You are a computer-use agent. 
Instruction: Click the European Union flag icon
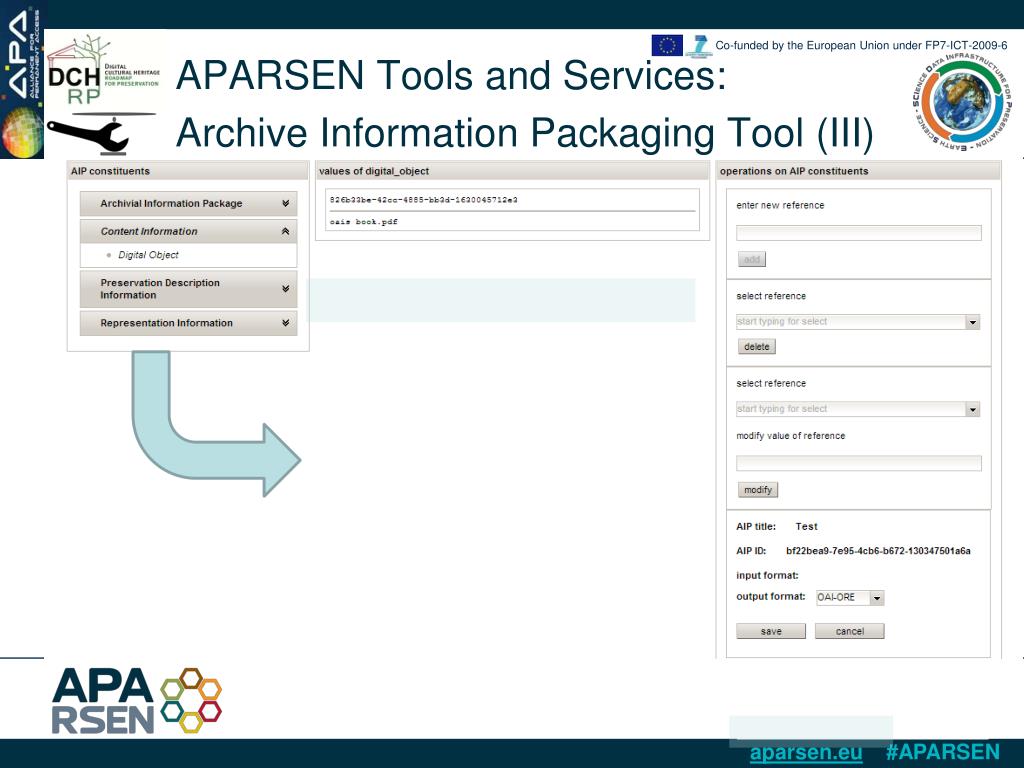pyautogui.click(x=667, y=46)
